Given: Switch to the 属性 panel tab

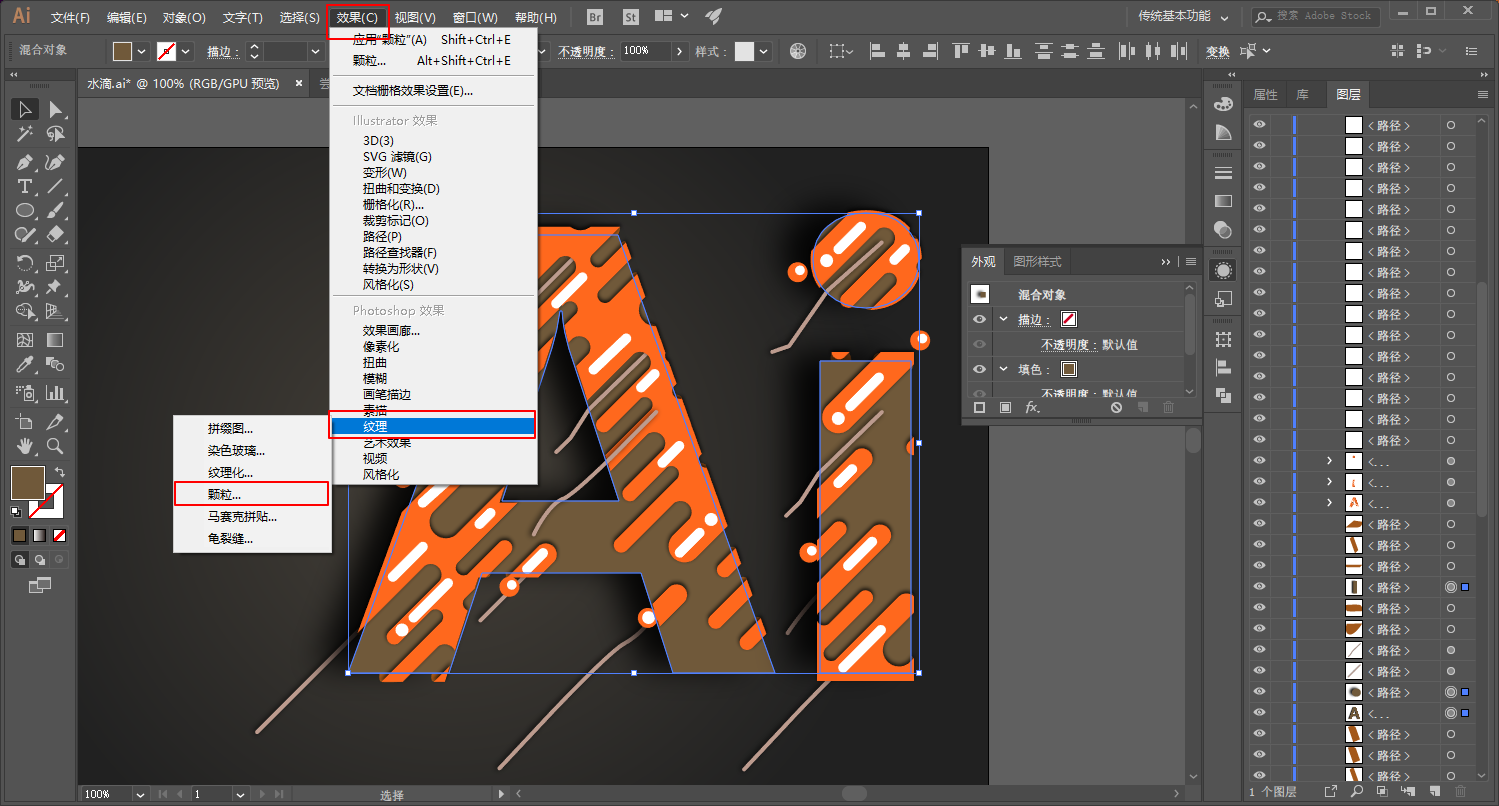Looking at the screenshot, I should point(1266,95).
